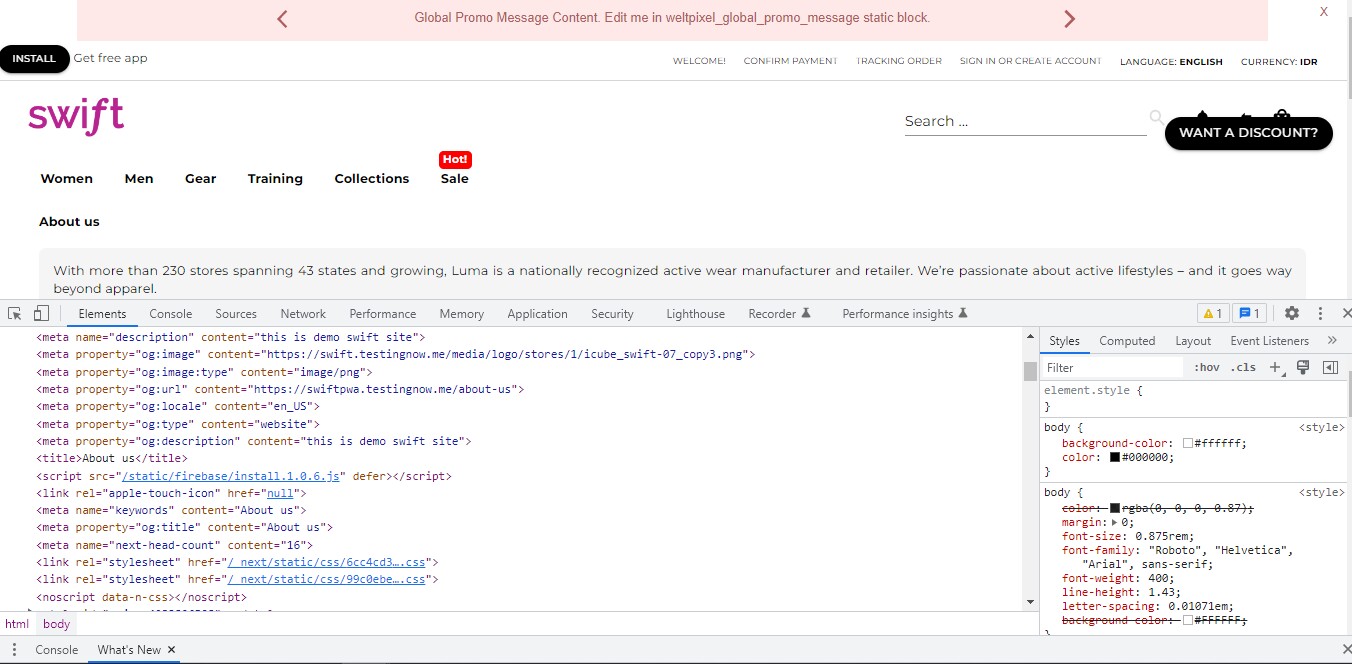Viewport: 1352px width, 664px height.
Task: Open the Men menu item
Action: coord(139,178)
